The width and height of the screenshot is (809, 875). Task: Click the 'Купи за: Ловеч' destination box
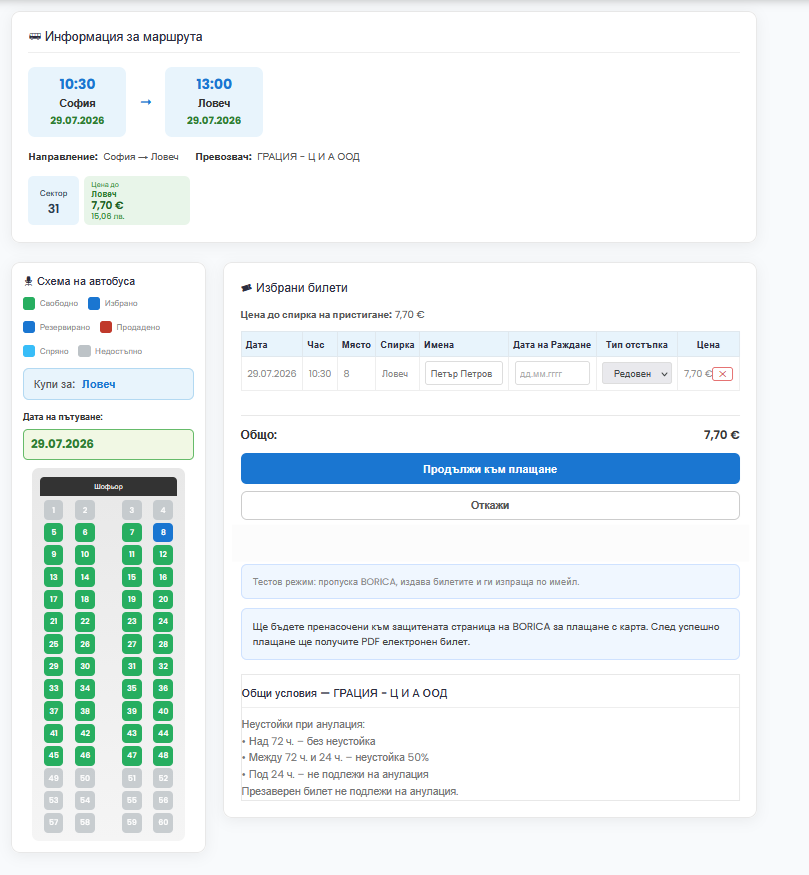click(x=108, y=384)
